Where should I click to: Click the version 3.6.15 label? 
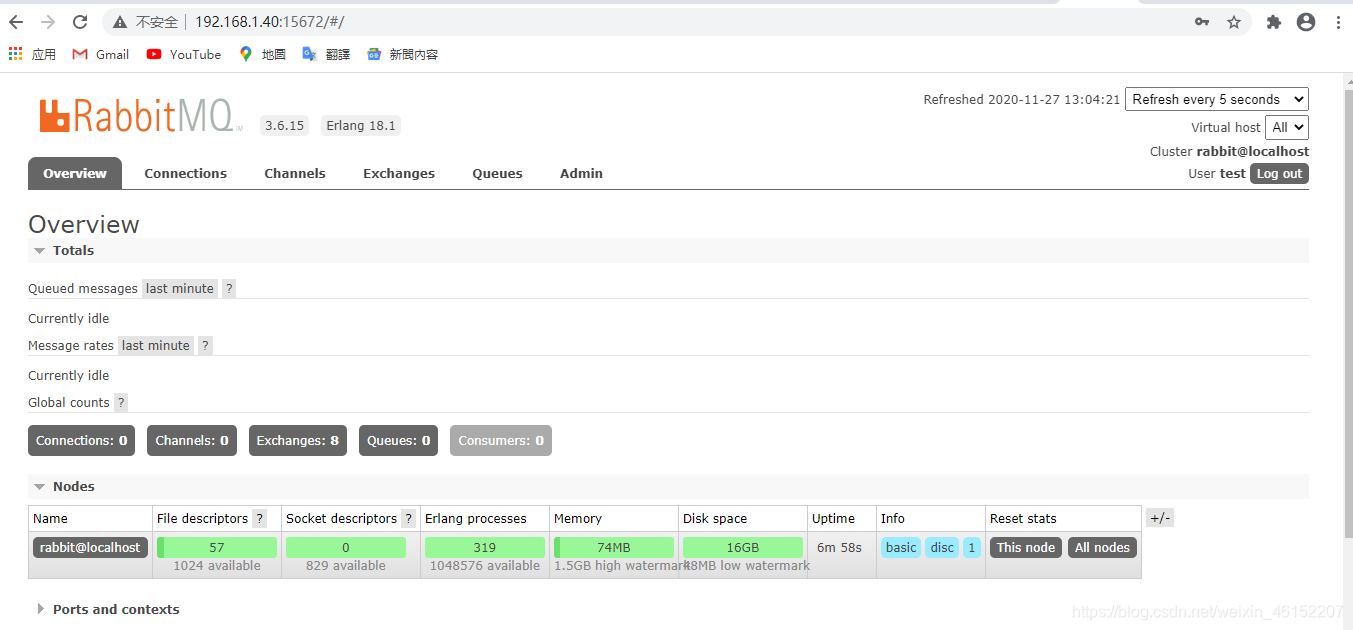pyautogui.click(x=285, y=125)
